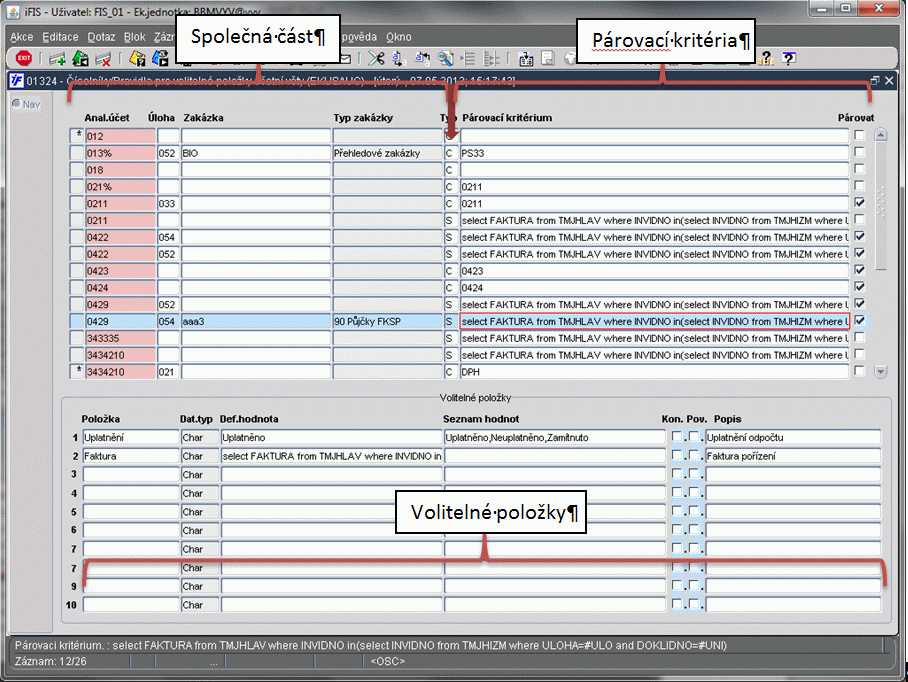Image resolution: width=908 pixels, height=682 pixels.
Task: Click Položka field 'Uplatnění' in row 1
Action: [131, 438]
